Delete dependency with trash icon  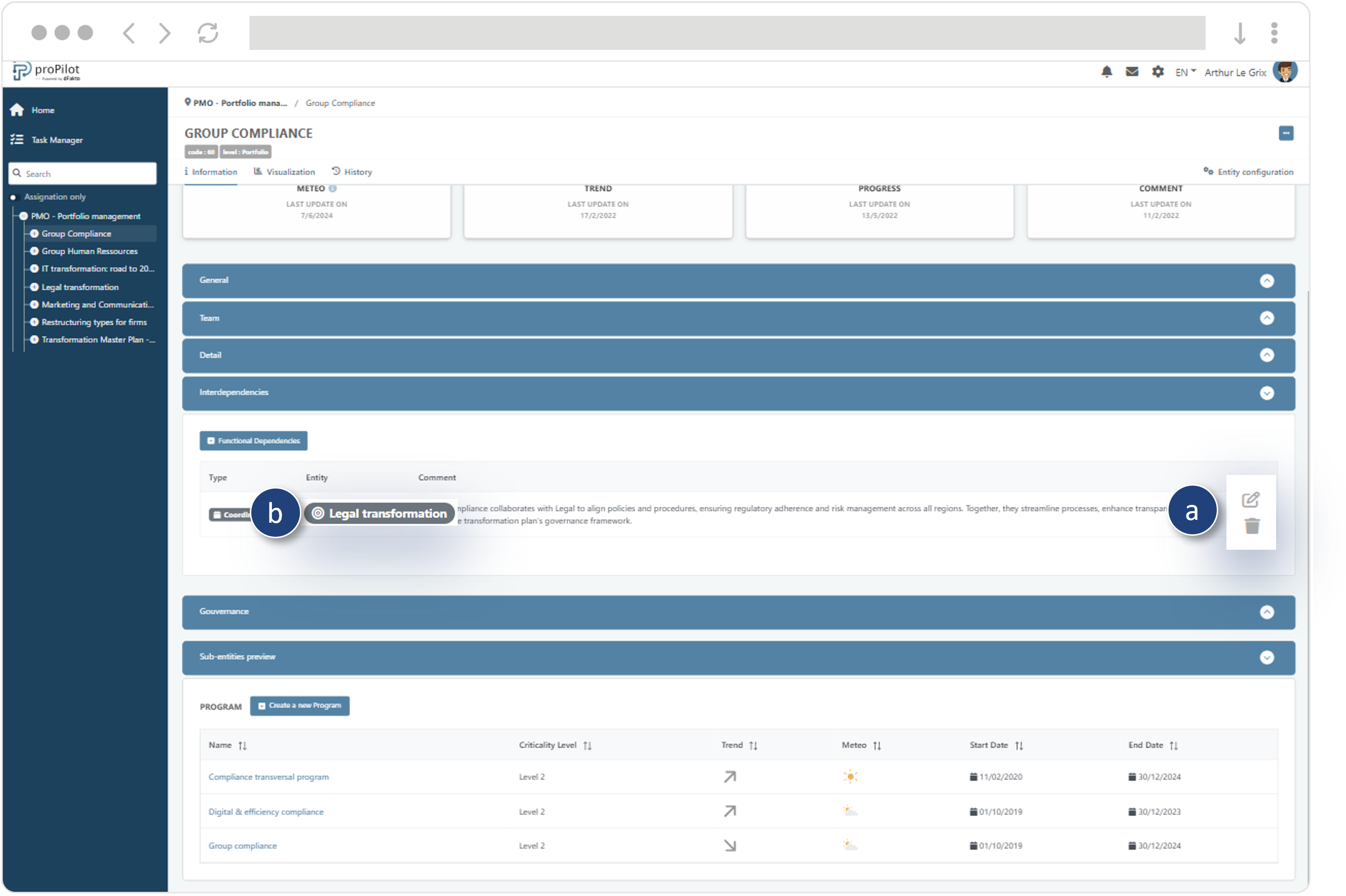[1252, 526]
